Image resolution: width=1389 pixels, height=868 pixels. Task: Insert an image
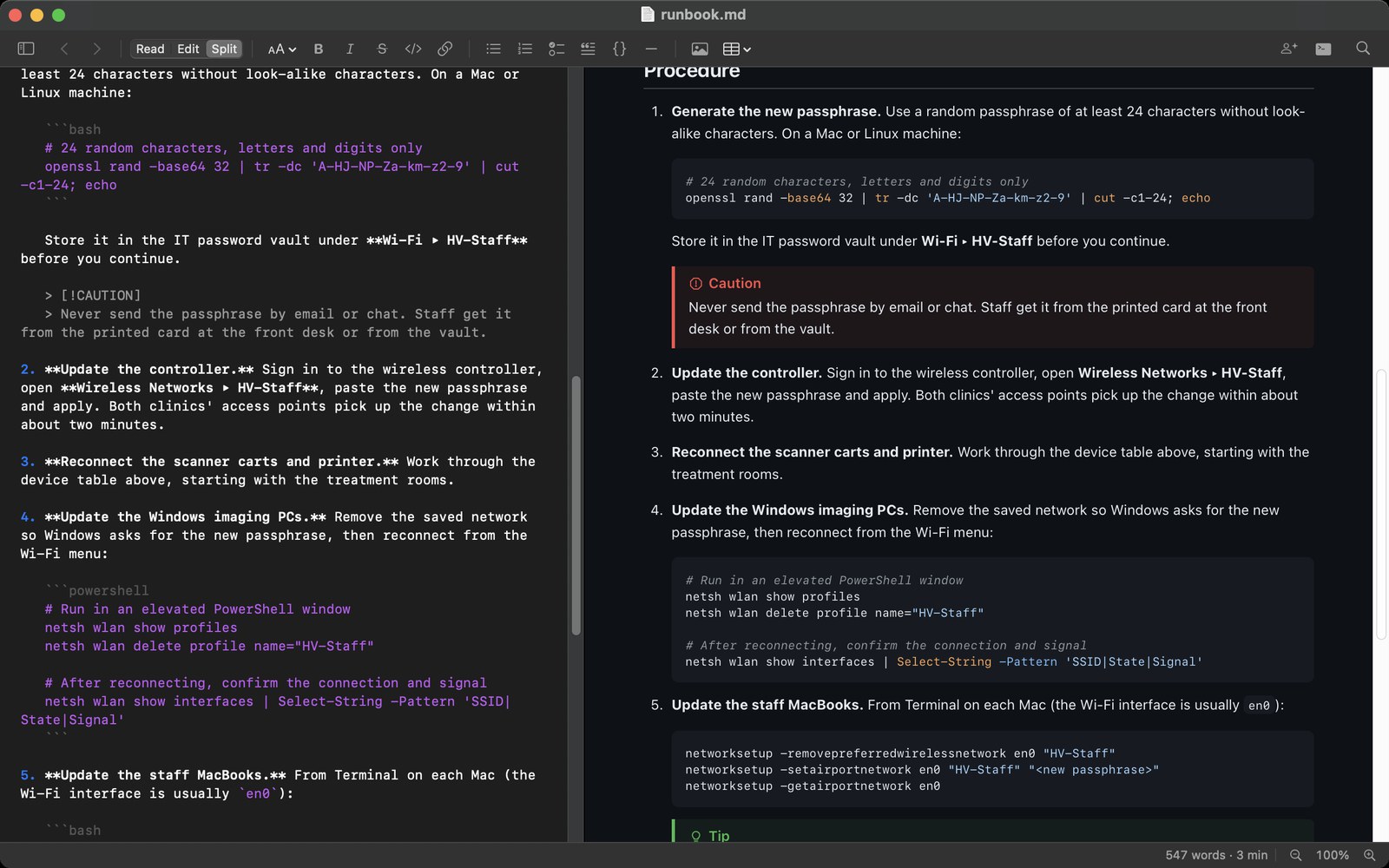700,49
